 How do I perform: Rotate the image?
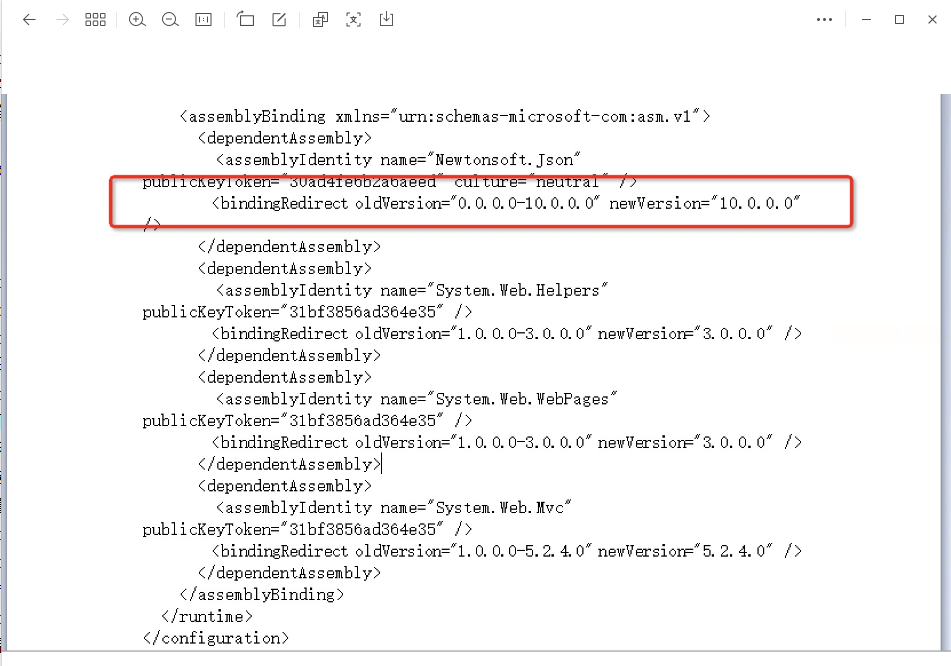coord(246,20)
